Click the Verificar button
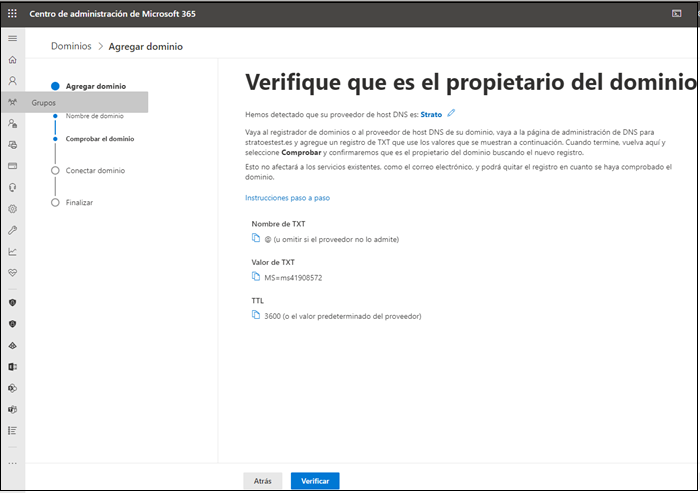 (315, 481)
